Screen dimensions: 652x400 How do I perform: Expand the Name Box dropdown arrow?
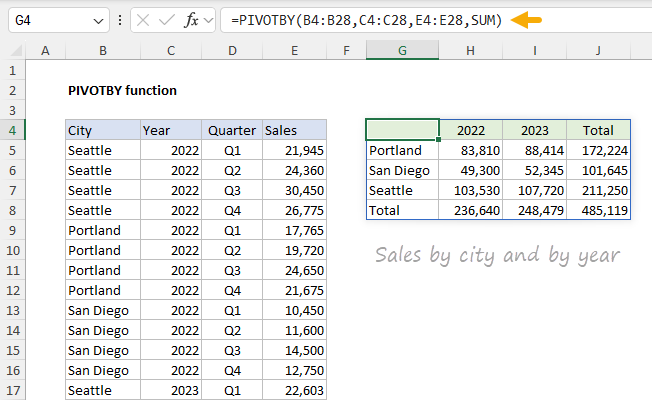click(98, 20)
